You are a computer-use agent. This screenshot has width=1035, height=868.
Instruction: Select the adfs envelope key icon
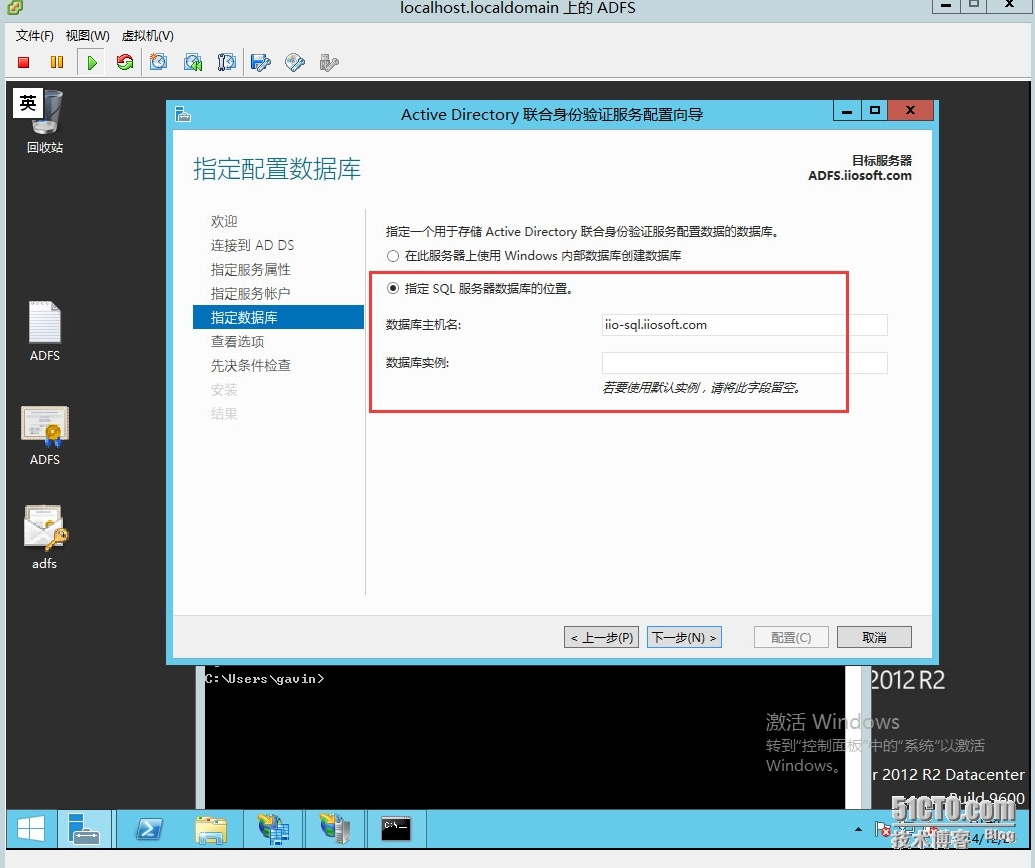pos(45,537)
